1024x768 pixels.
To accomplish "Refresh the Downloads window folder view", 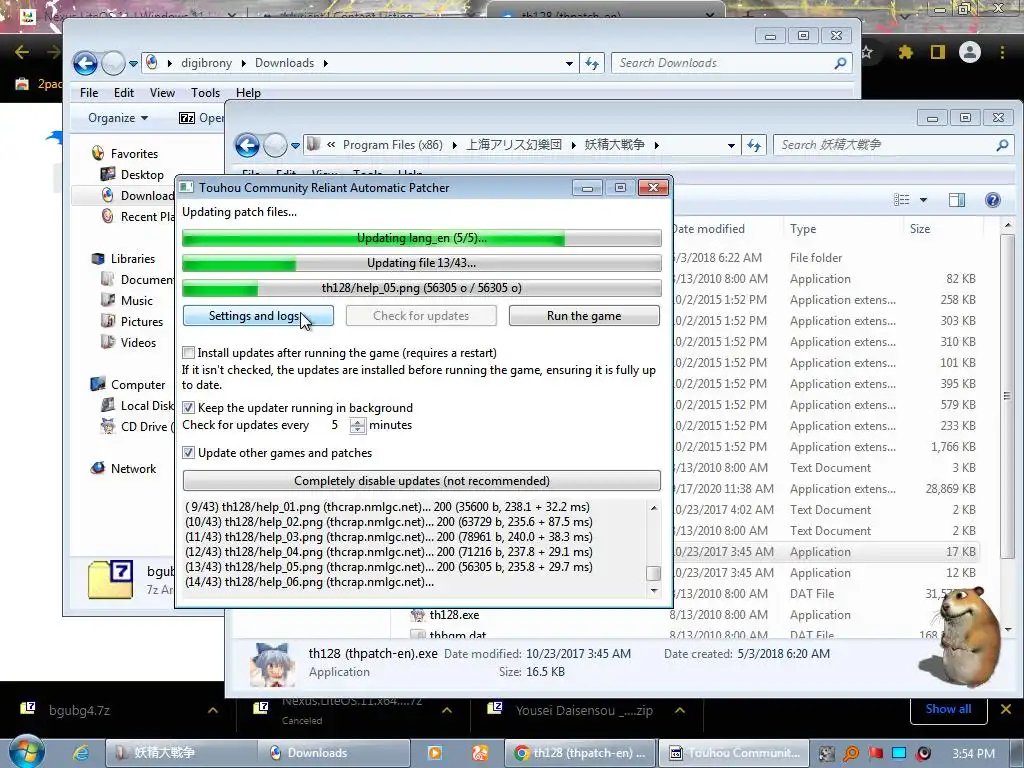I will 592,63.
